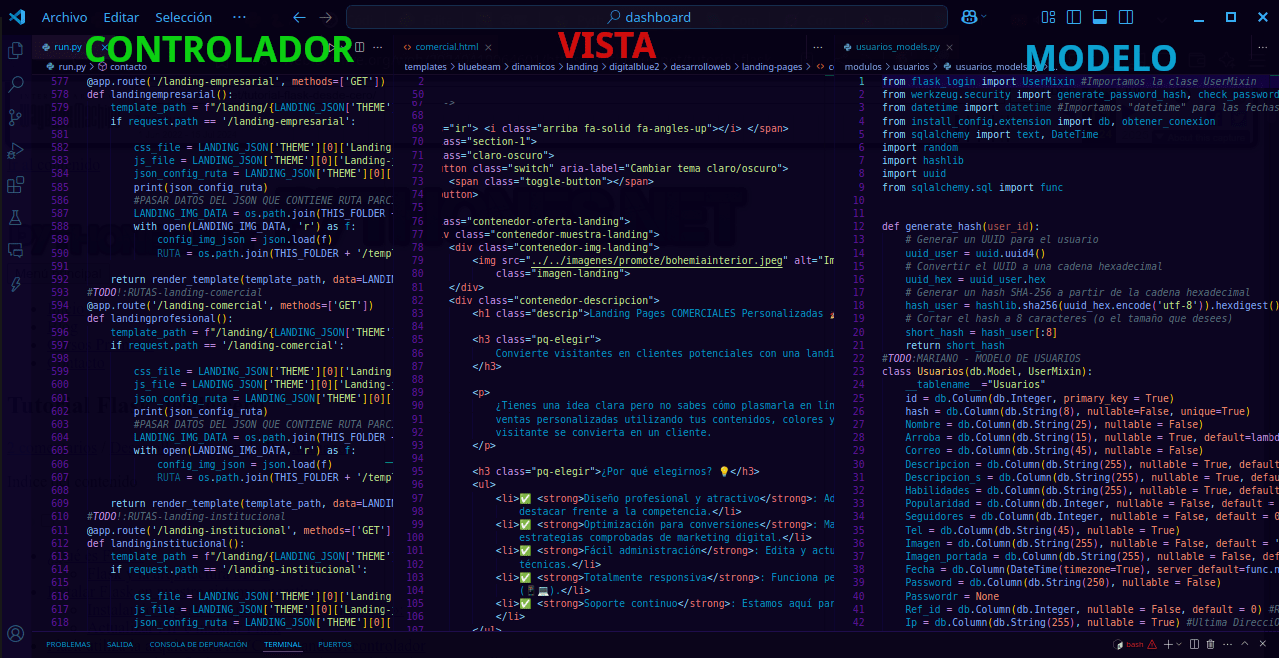Click the Accounts icon at bottom left
Screen dimensions: 1279x658
pyautogui.click(x=14, y=633)
